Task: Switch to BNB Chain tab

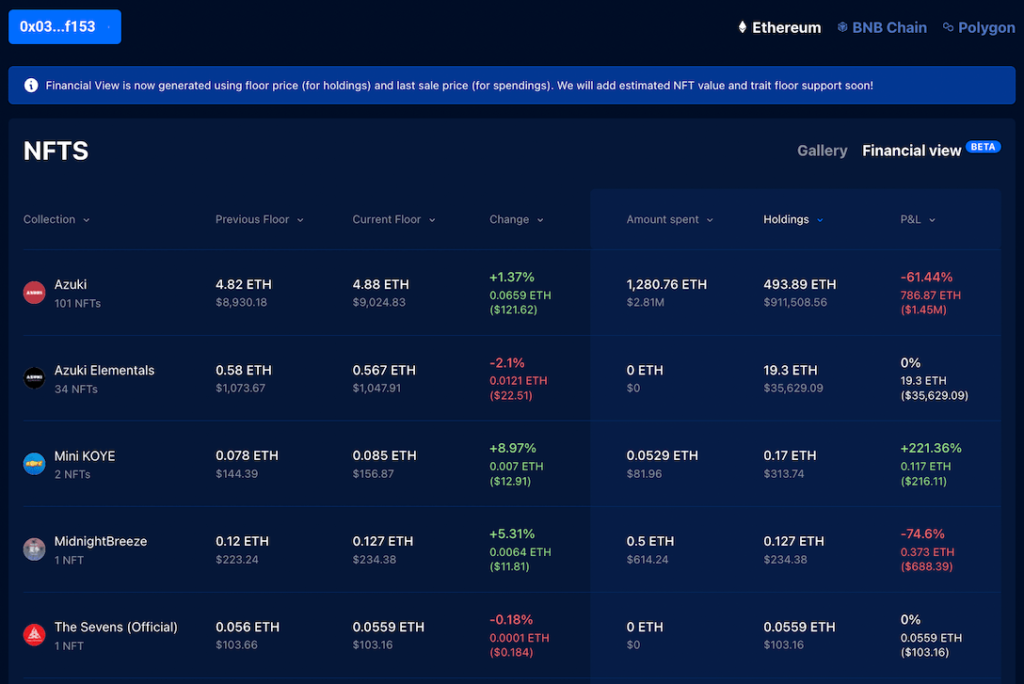Action: (x=882, y=27)
